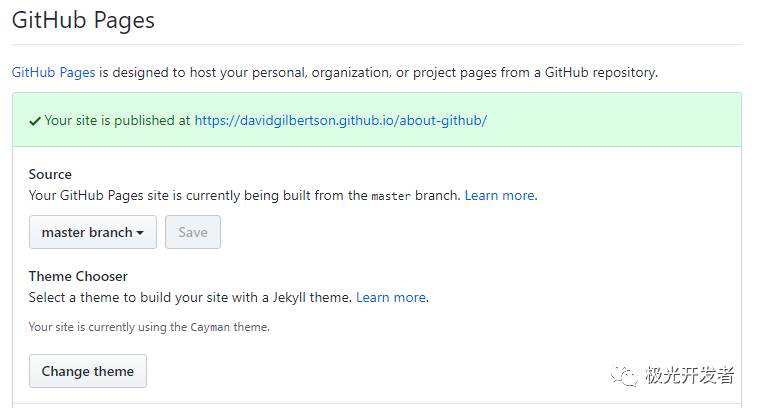Click the Source section heading
Image resolution: width=759 pixels, height=408 pixels.
(50, 174)
